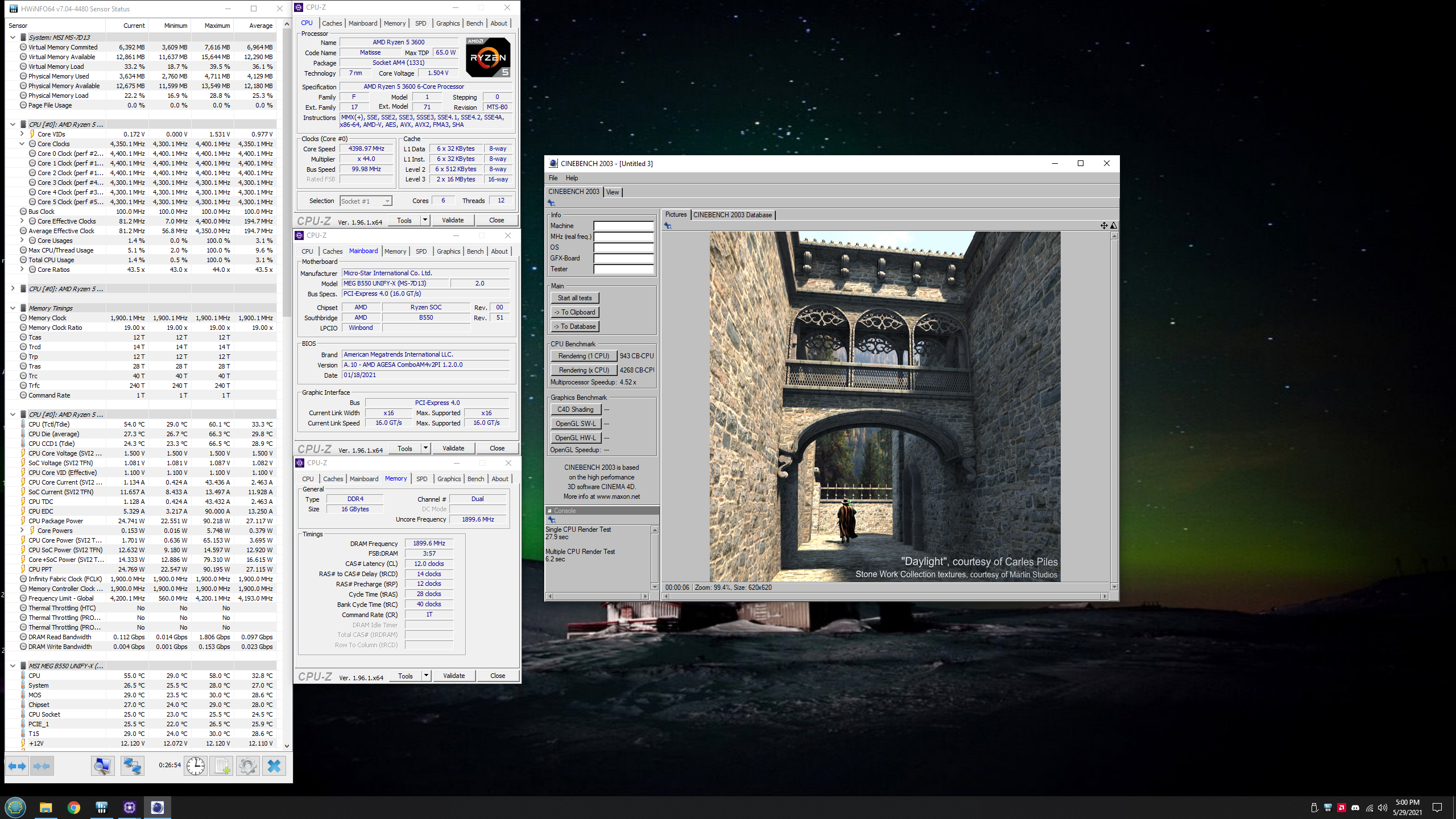Open Windows notification center icon
1456x819 pixels.
(x=1437, y=808)
